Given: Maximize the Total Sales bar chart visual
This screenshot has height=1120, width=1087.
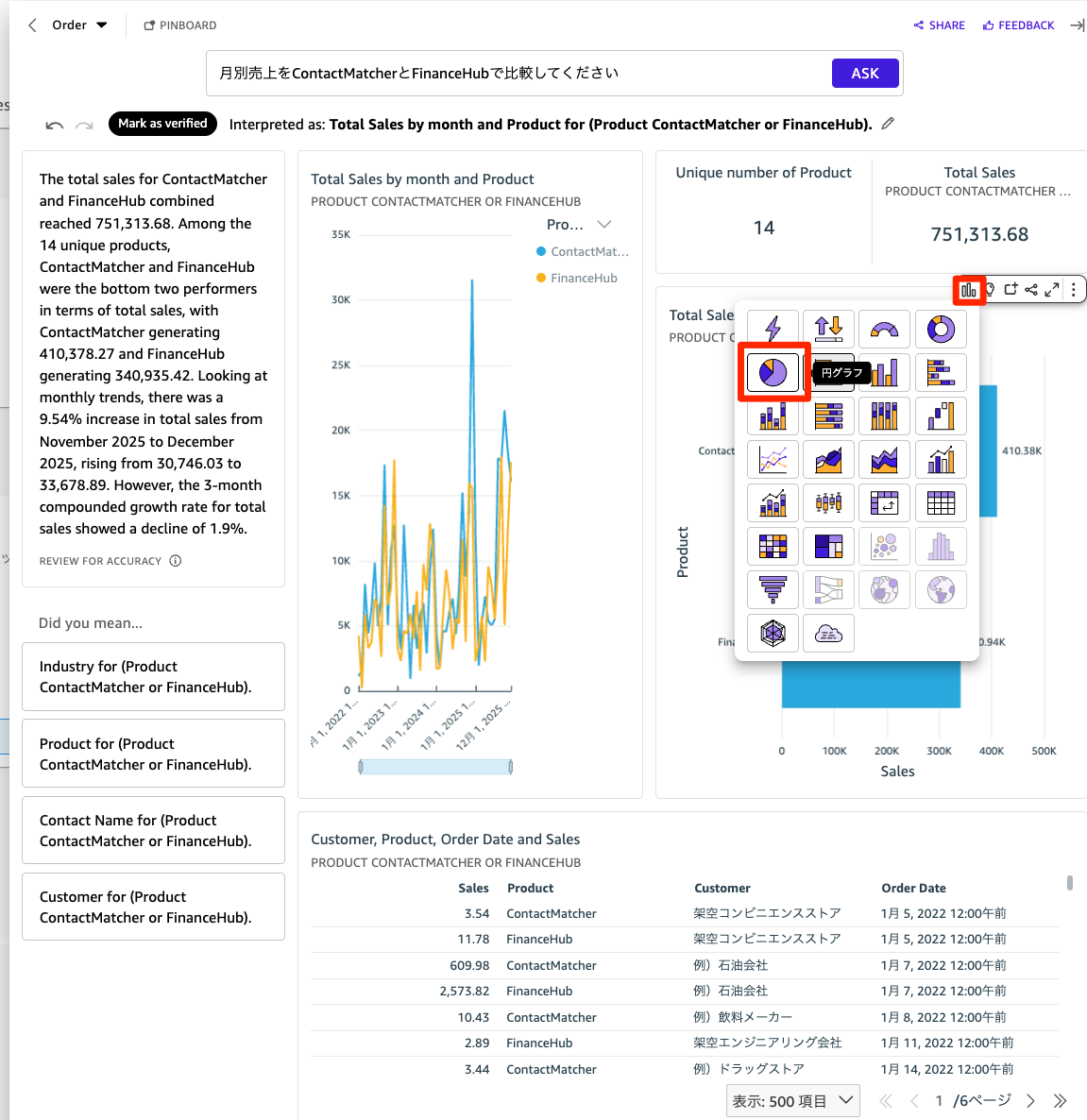Looking at the screenshot, I should coord(1052,290).
